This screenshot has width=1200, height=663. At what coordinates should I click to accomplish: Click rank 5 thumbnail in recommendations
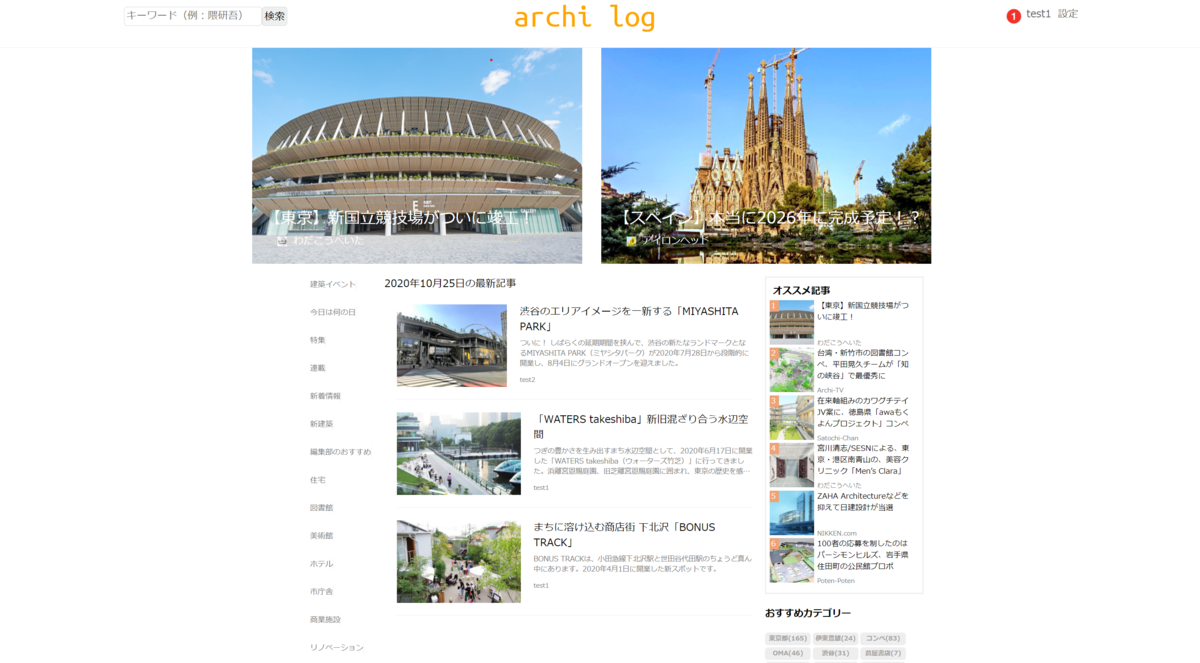[x=791, y=513]
